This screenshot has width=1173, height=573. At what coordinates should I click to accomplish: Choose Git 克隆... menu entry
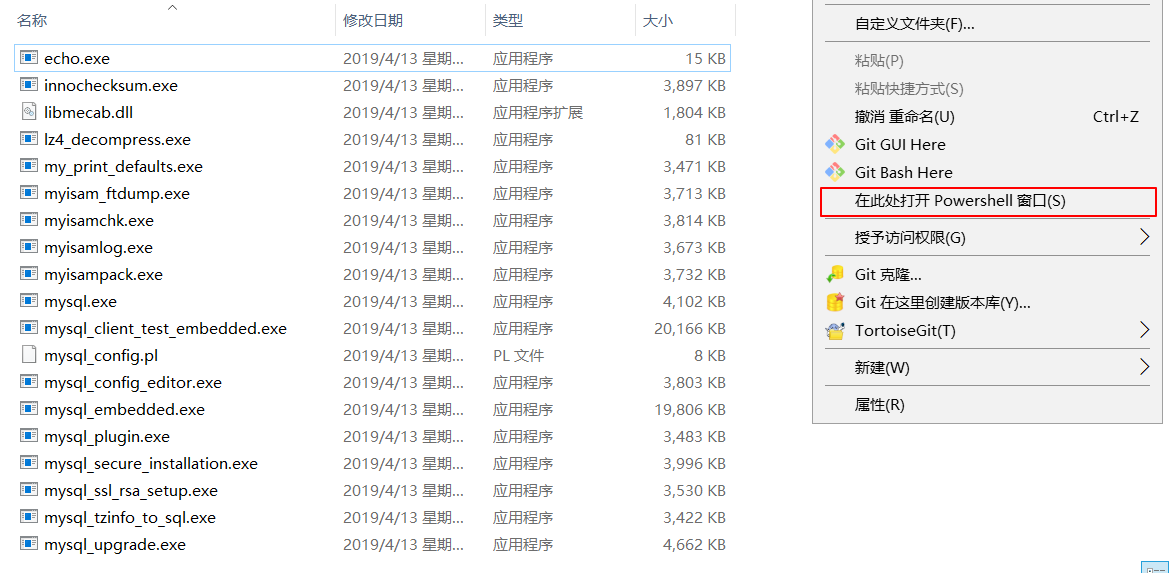(x=987, y=275)
